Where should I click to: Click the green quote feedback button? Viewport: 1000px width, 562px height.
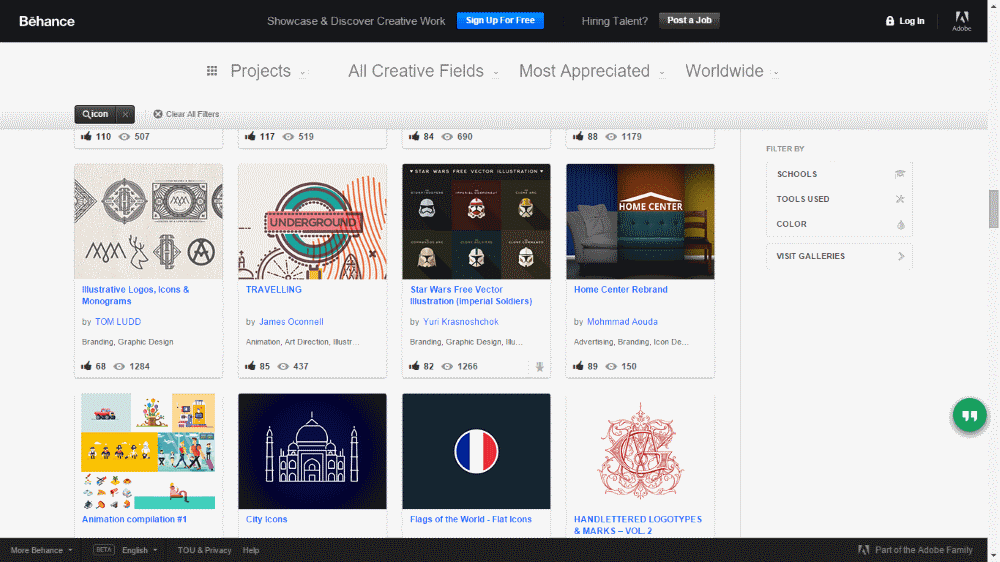969,415
